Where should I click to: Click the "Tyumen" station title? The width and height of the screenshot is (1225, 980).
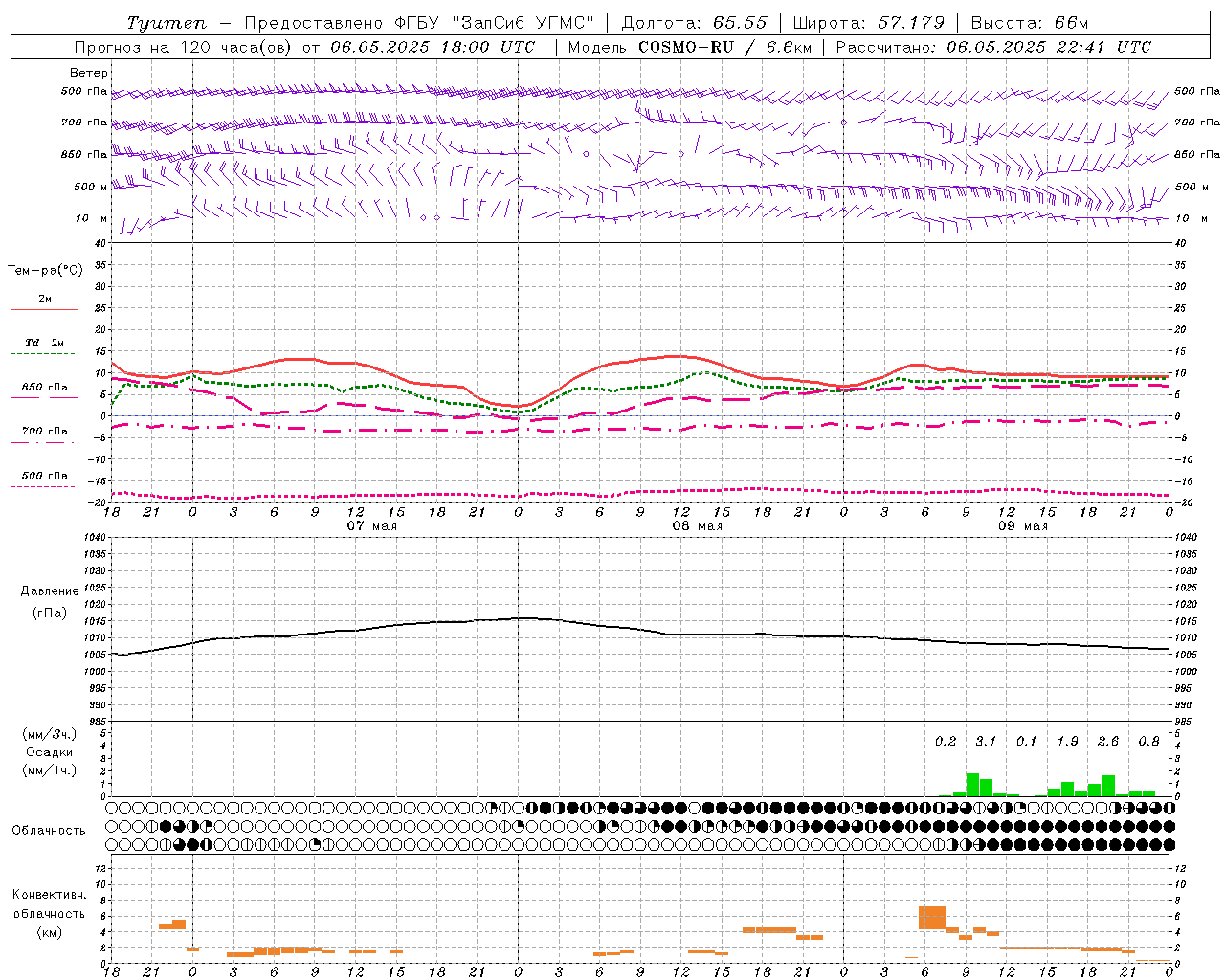(x=166, y=23)
